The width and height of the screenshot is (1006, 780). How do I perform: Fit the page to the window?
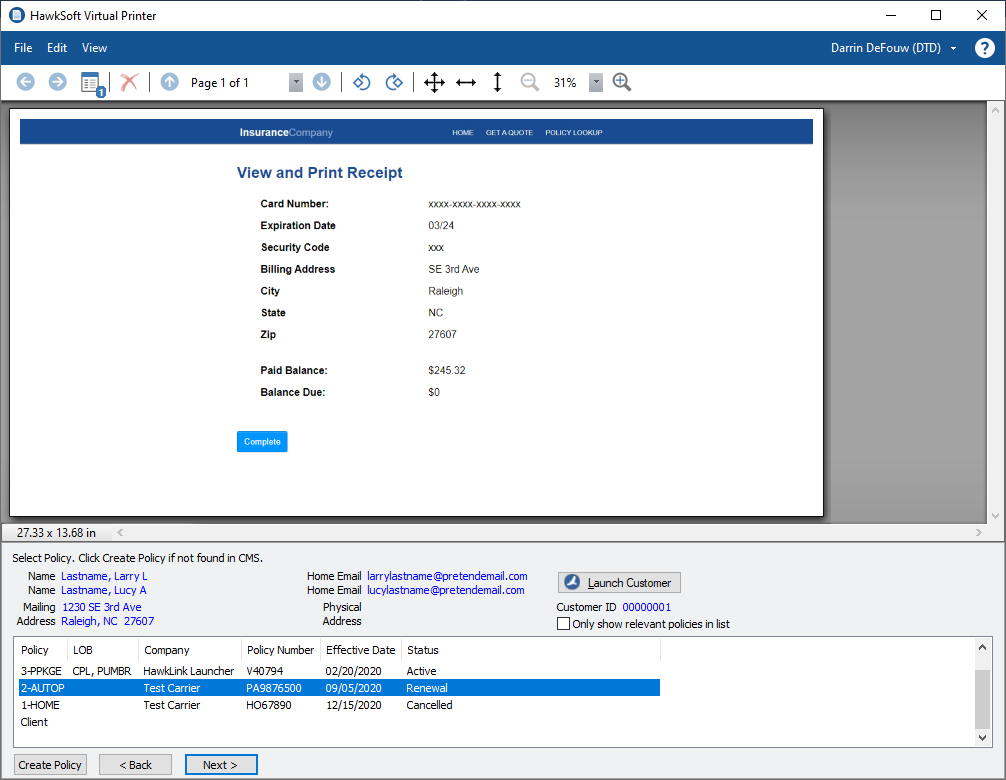click(x=434, y=82)
